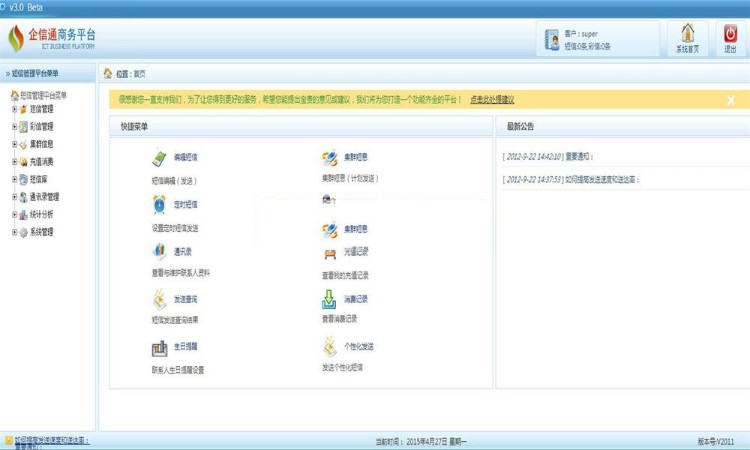Expand the 系统管理 tree node
750x450 pixels.
[x=14, y=232]
